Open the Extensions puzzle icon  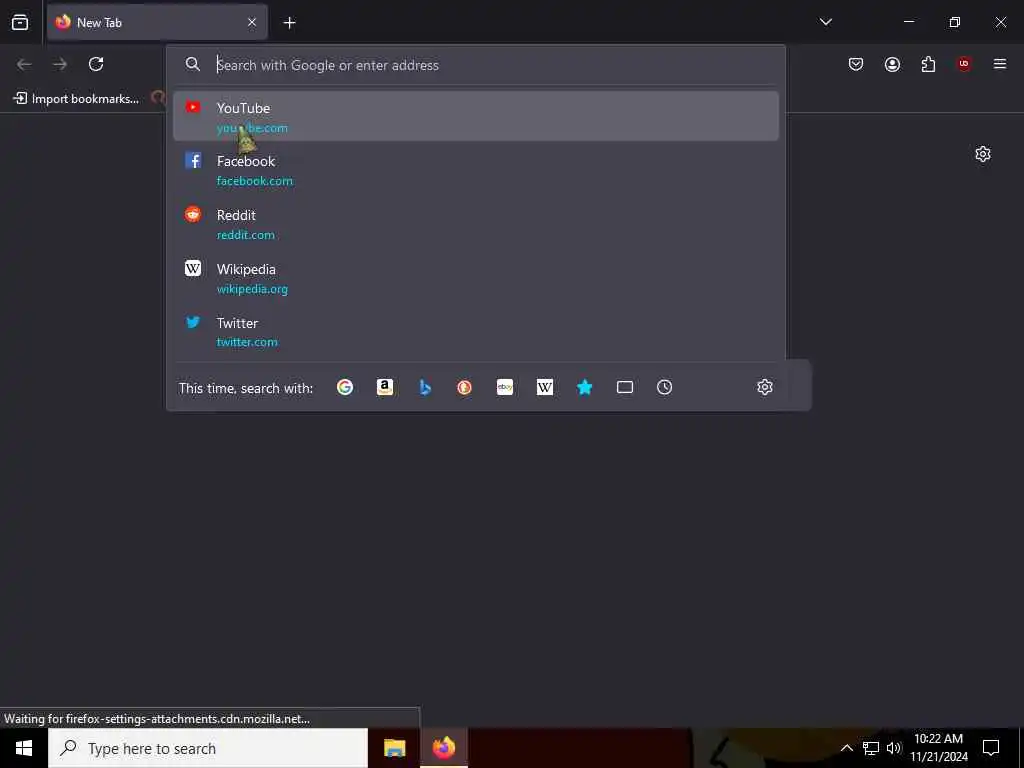pos(928,64)
